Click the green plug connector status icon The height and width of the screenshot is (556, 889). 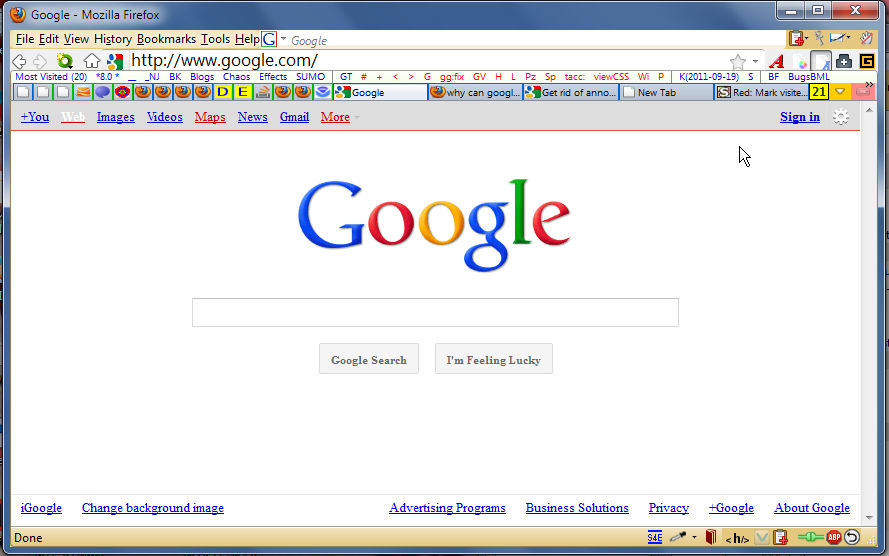tap(810, 537)
